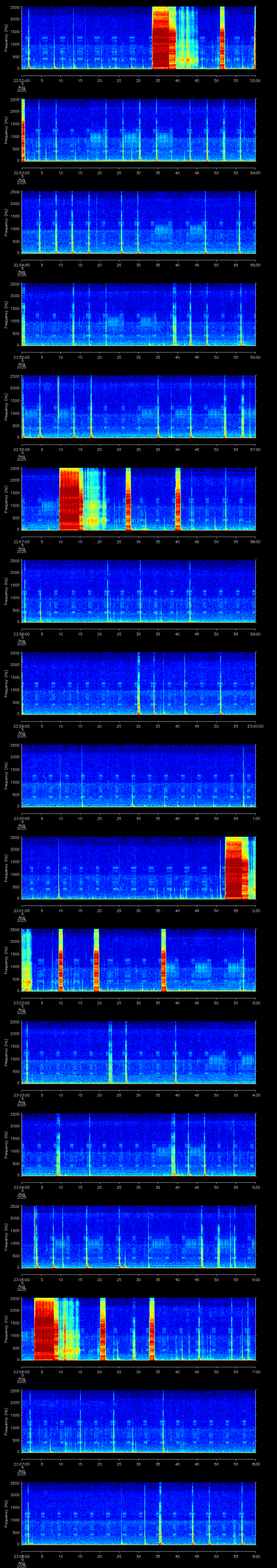Click the 2:00 end-of-row time label
277x1568 pixels.
click(x=256, y=910)
